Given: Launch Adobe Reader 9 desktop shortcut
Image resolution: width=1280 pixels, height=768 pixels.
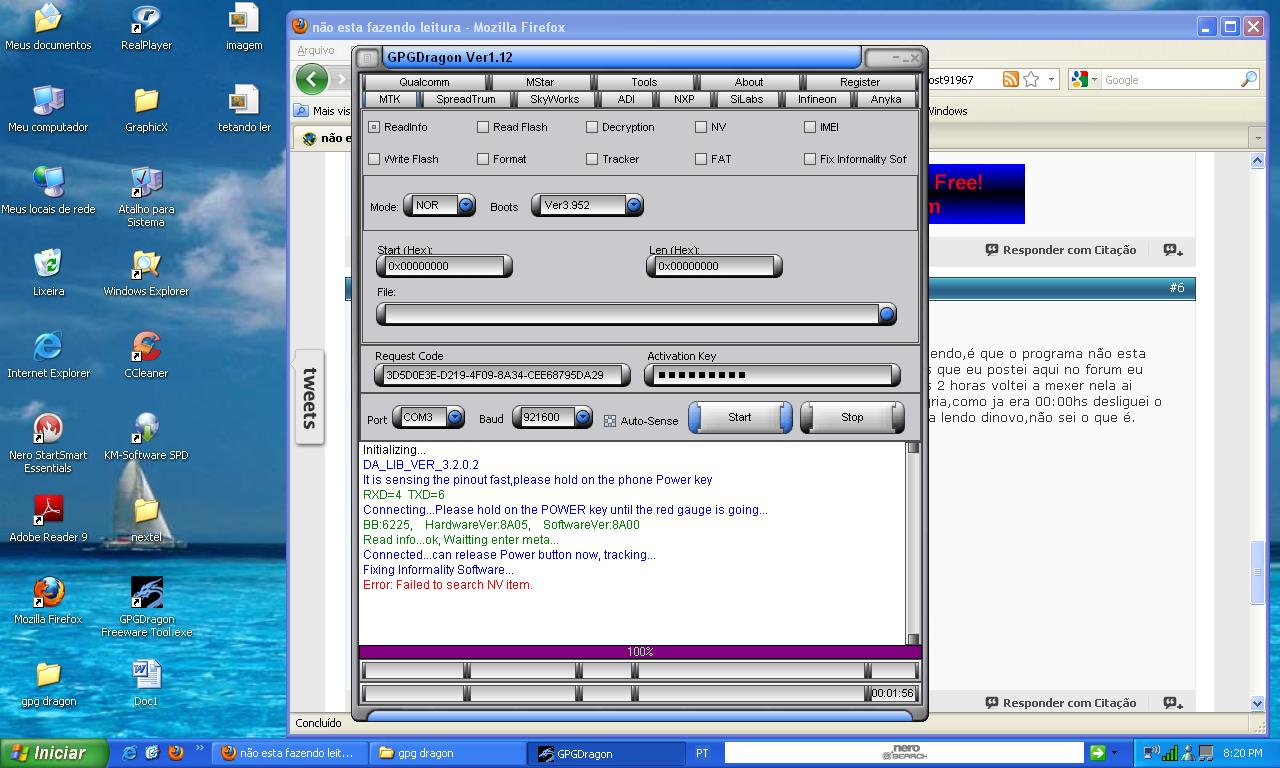Looking at the screenshot, I should click(48, 519).
